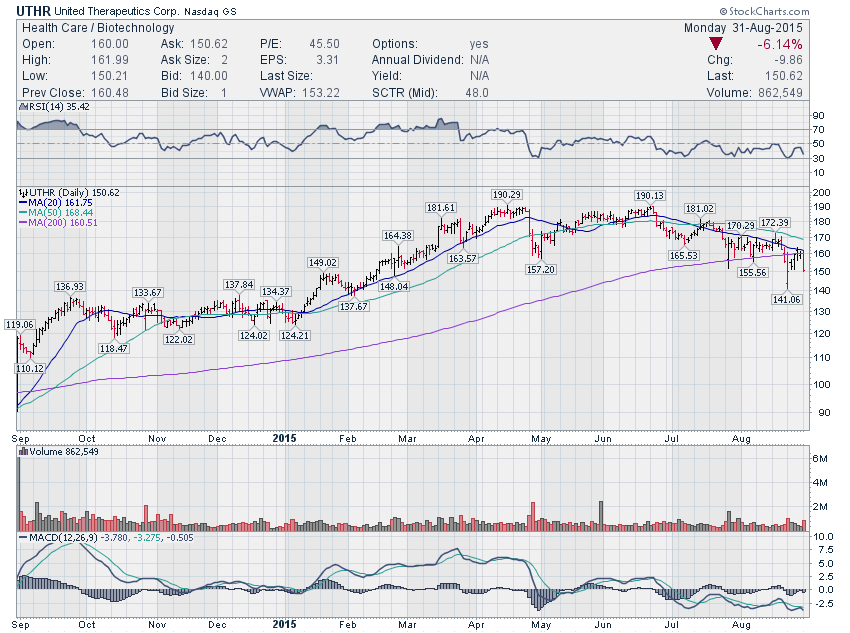This screenshot has width=850, height=633.
Task: Click the SCTR (Mid) value 48.0
Action: (477, 93)
